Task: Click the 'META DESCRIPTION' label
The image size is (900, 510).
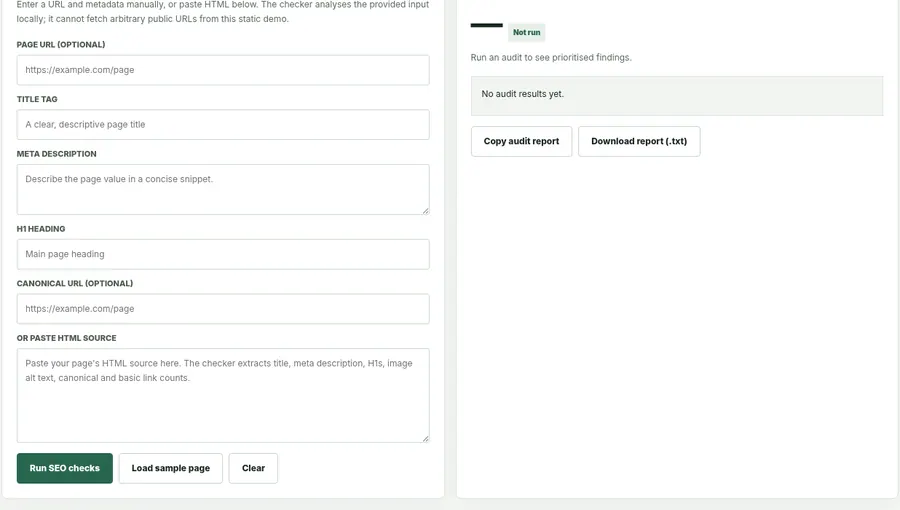Action: 56,154
